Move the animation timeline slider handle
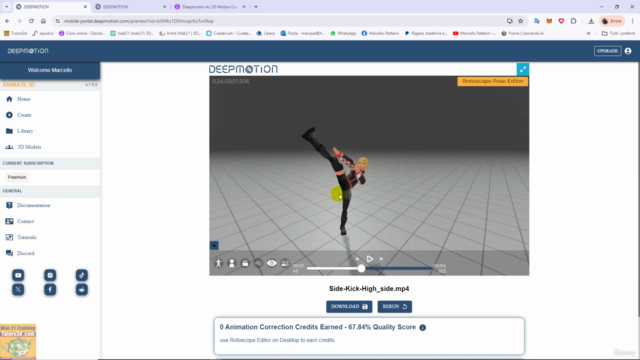This screenshot has height=360, width=640. pos(361,269)
